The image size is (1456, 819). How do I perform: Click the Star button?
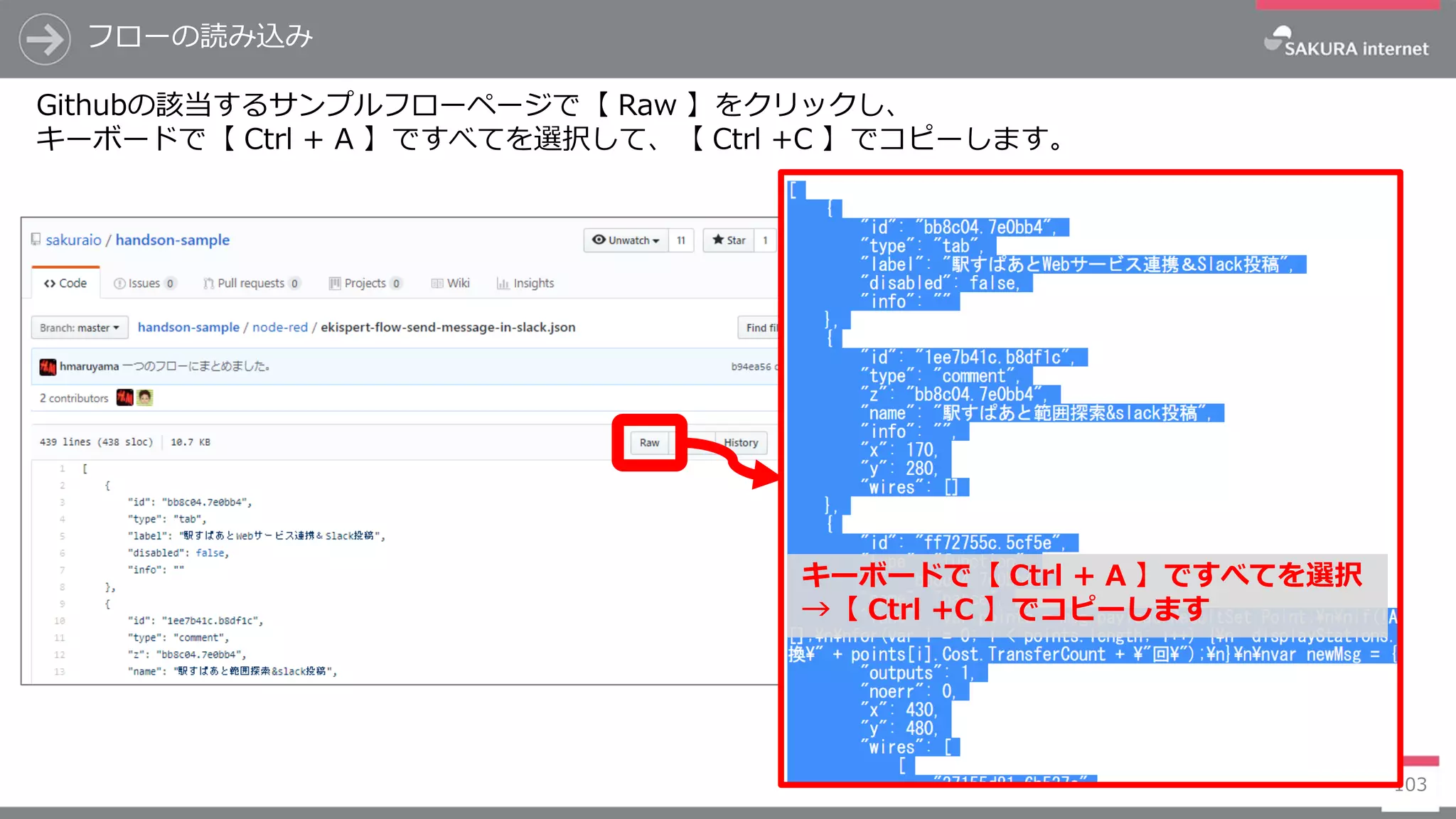point(729,240)
